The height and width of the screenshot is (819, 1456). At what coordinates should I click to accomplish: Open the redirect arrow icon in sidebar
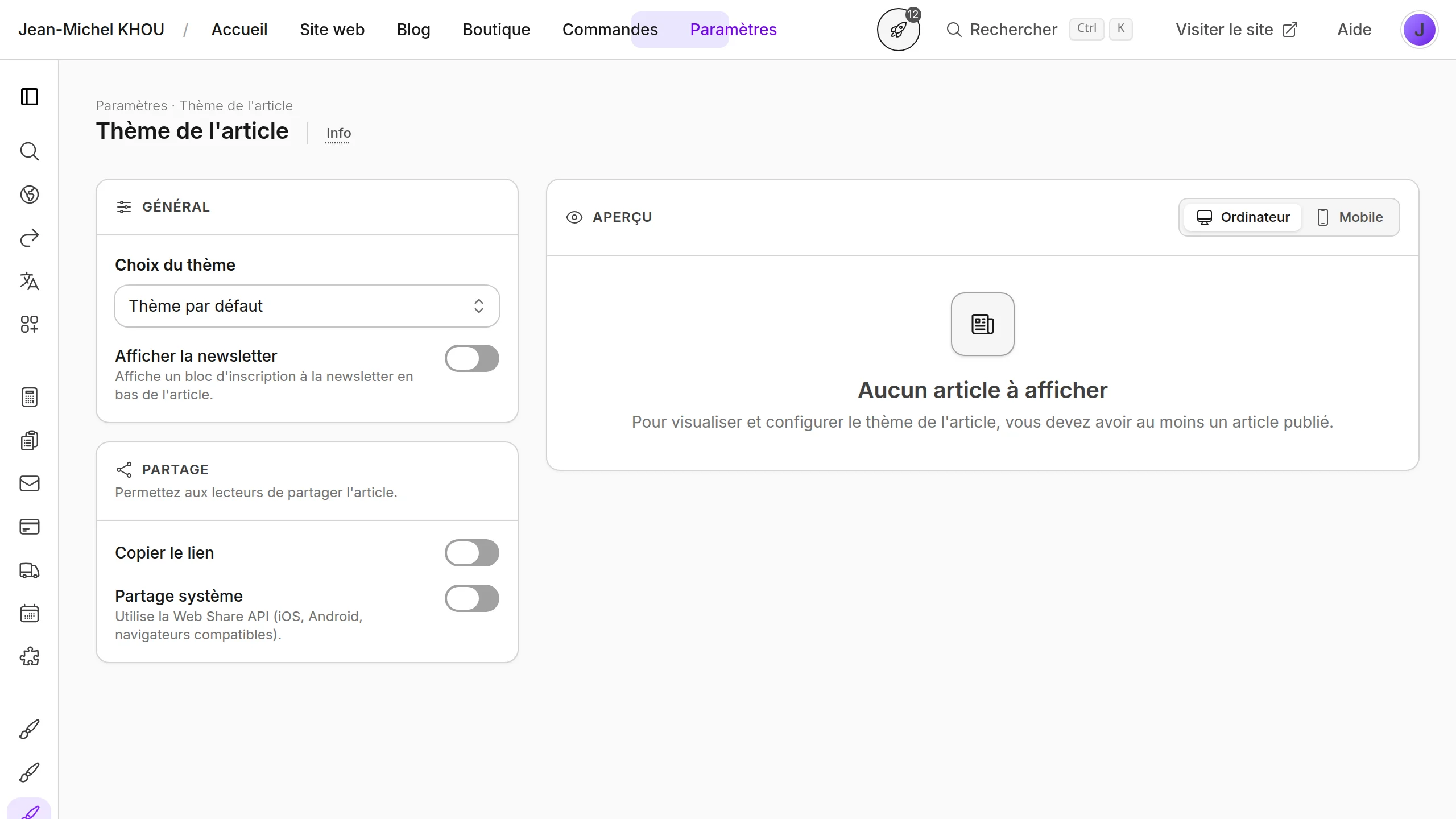(x=30, y=238)
